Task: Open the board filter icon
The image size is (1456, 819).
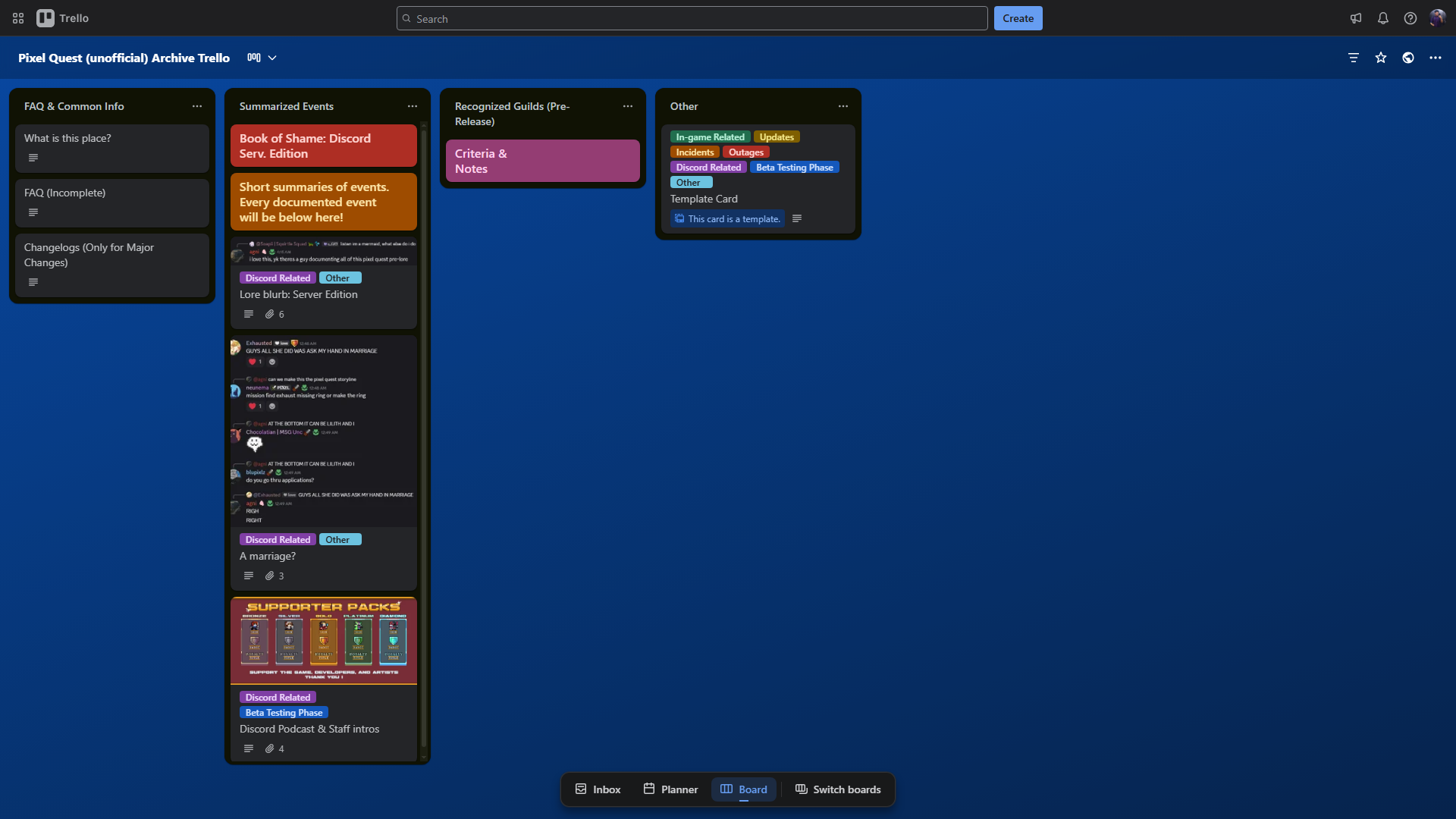Action: pos(1353,58)
